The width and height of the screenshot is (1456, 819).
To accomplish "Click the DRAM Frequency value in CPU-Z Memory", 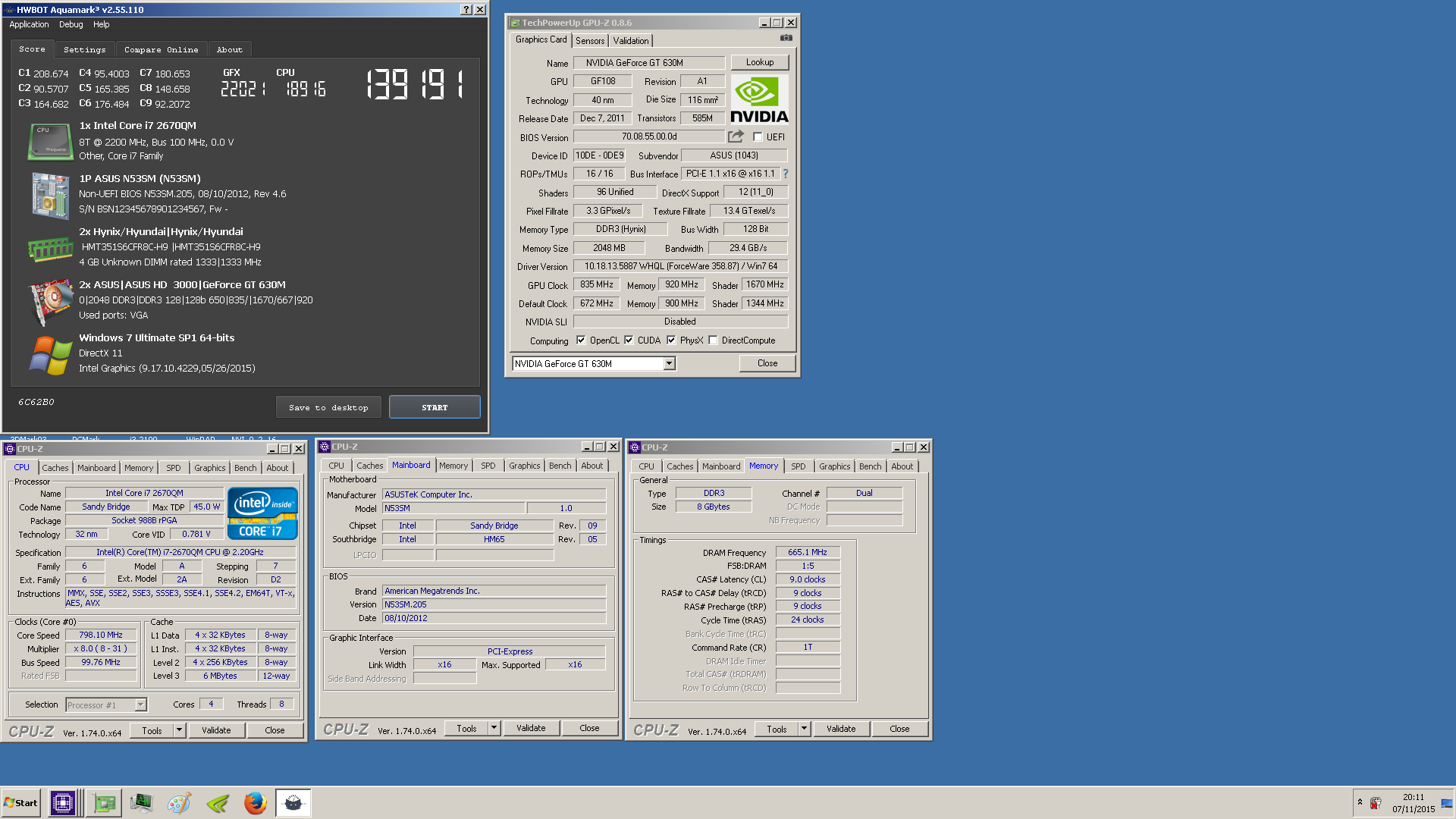I will (x=808, y=552).
